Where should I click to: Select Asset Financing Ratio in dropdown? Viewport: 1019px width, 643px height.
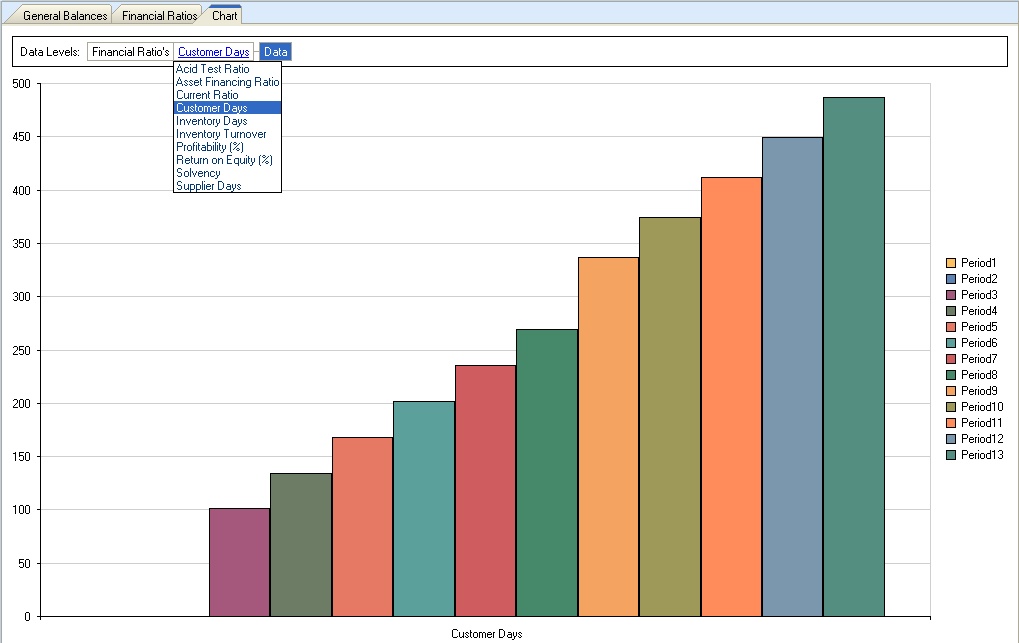tap(227, 82)
